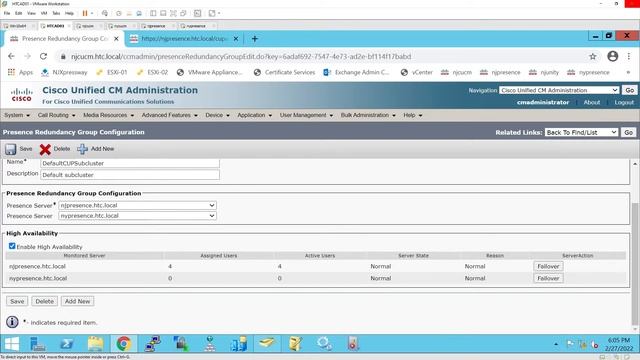Image resolution: width=640 pixels, height=360 pixels.
Task: Close the njpresence.htc.local tab
Action: pyautogui.click(x=236, y=39)
